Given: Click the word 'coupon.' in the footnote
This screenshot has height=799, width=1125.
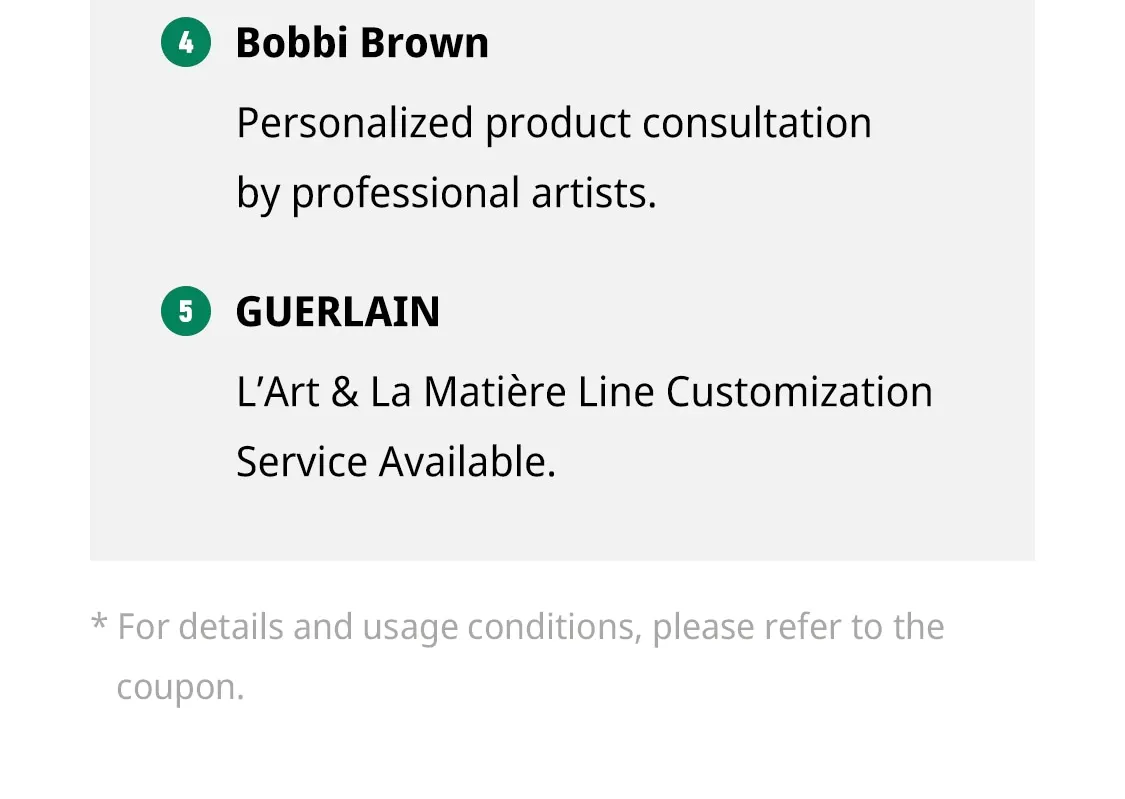Looking at the screenshot, I should point(180,688).
